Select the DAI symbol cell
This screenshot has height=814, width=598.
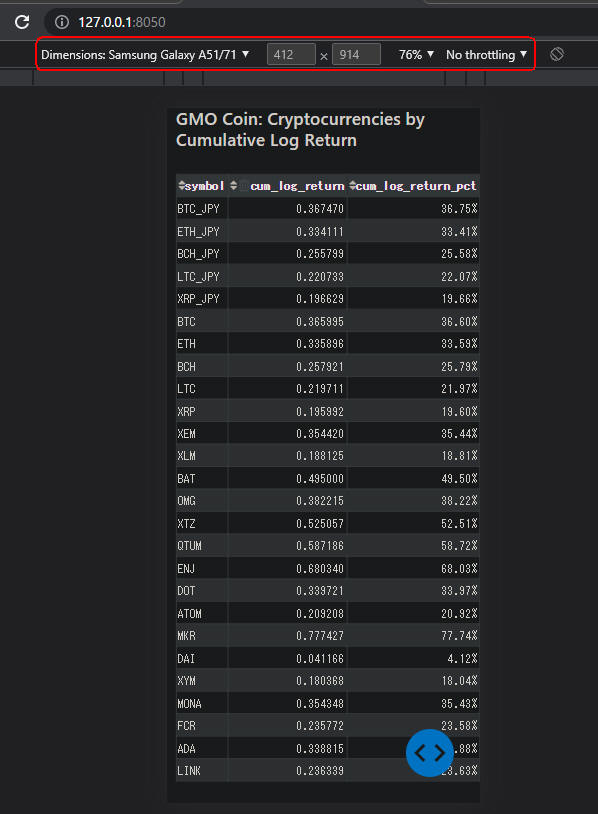(x=202, y=658)
